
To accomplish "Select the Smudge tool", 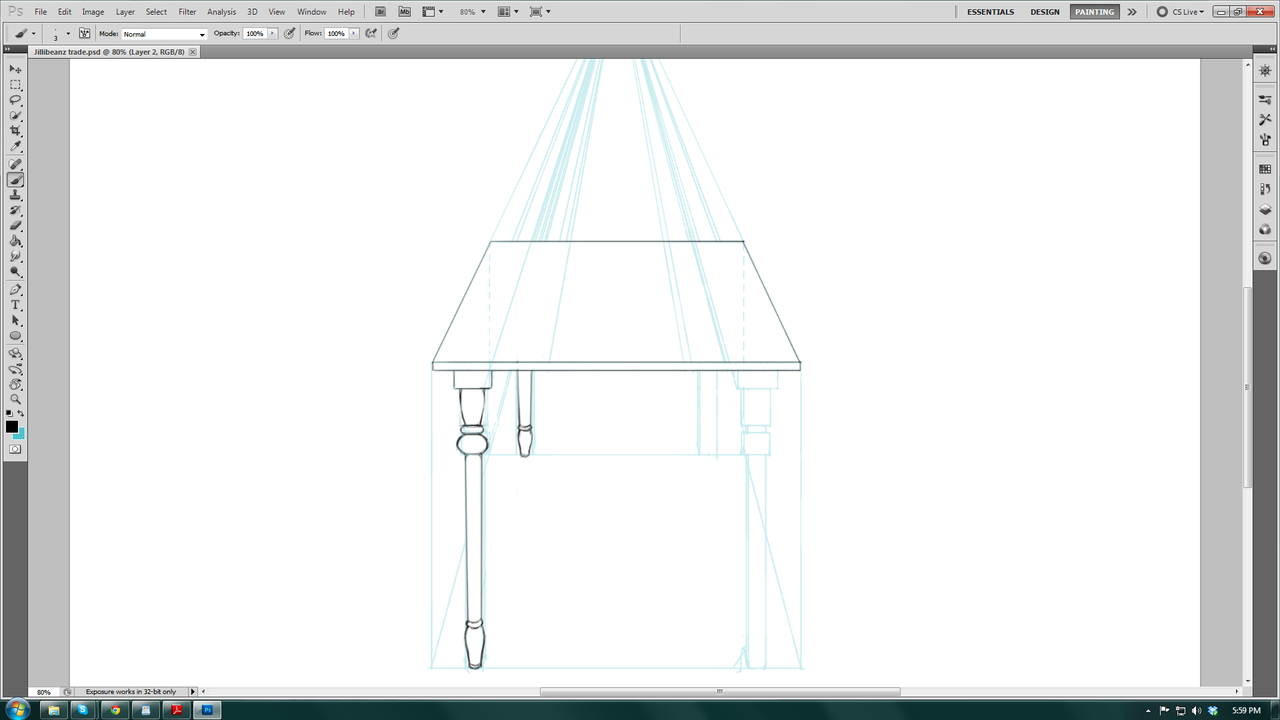I will point(16,257).
